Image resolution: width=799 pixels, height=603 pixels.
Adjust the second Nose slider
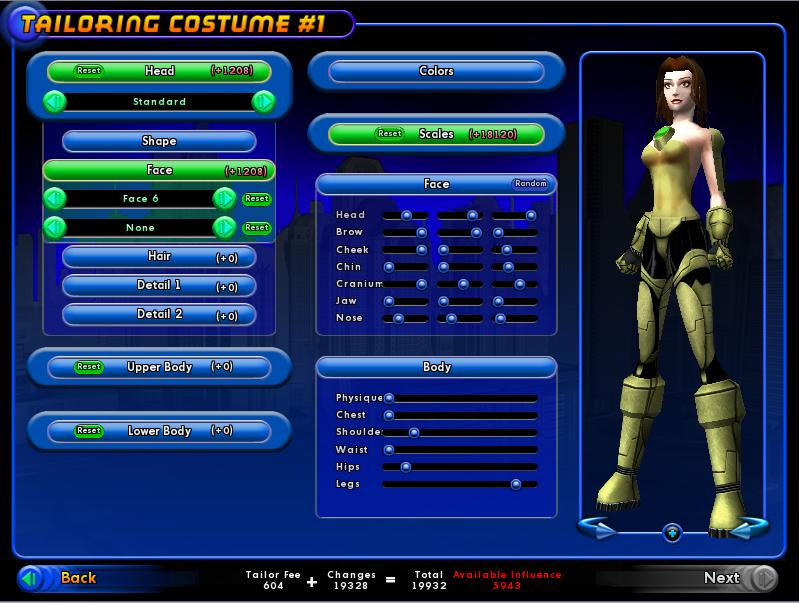tap(460, 319)
